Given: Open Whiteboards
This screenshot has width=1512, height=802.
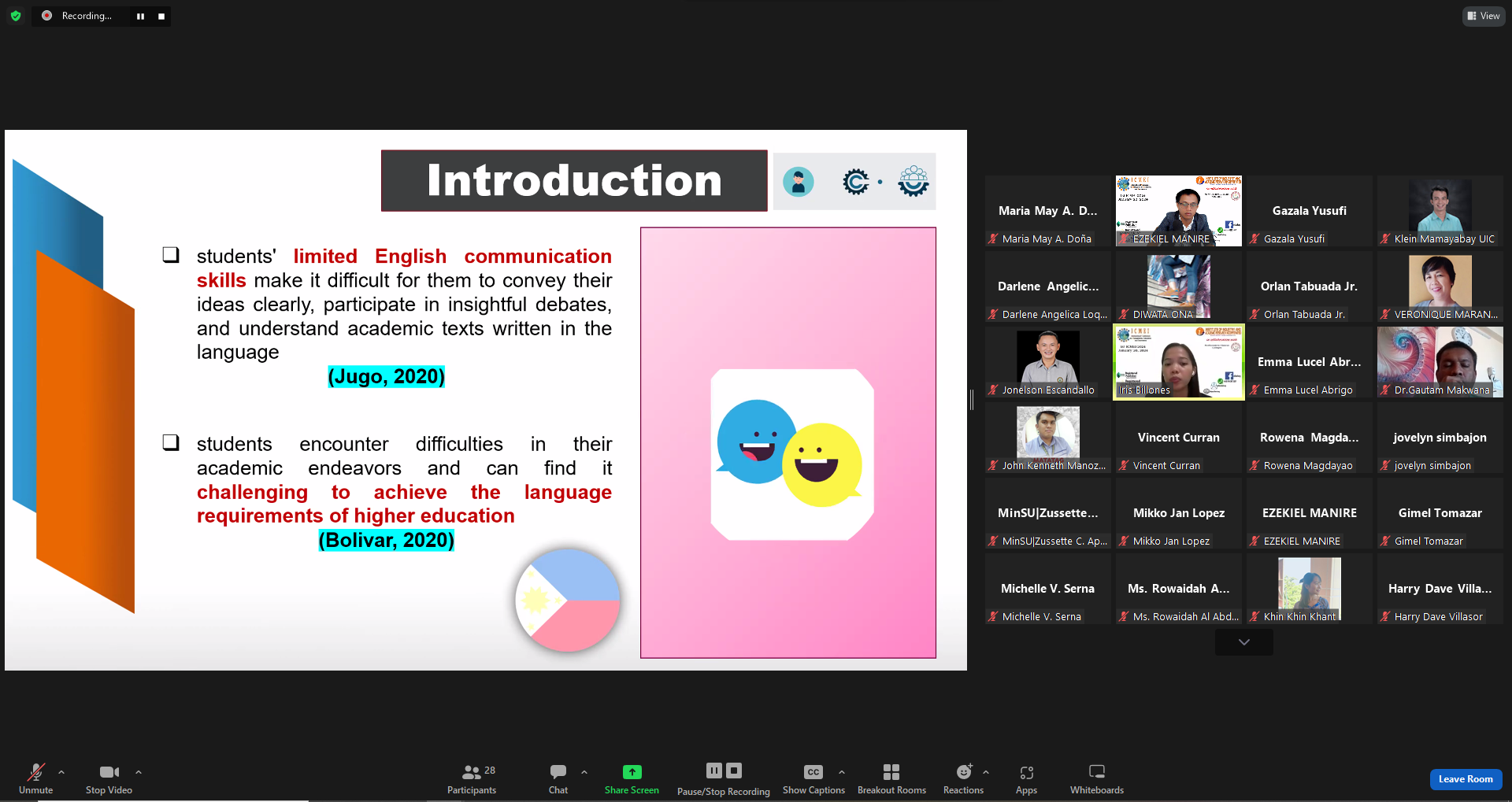Looking at the screenshot, I should [x=1096, y=778].
